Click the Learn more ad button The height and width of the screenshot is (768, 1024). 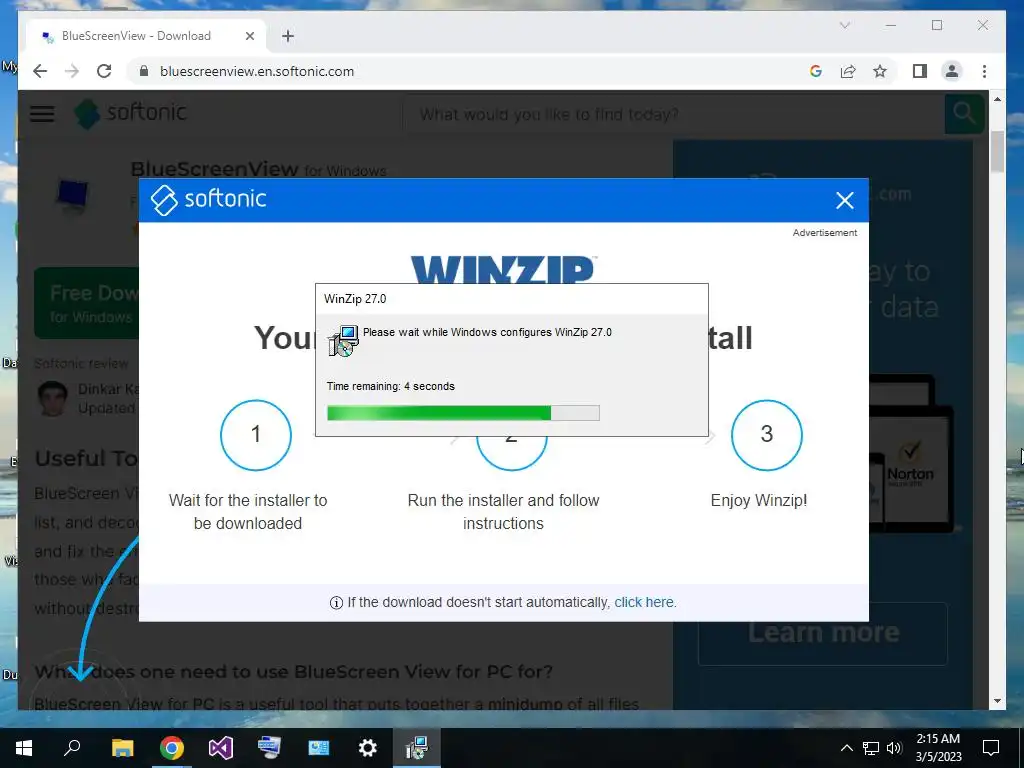(823, 633)
